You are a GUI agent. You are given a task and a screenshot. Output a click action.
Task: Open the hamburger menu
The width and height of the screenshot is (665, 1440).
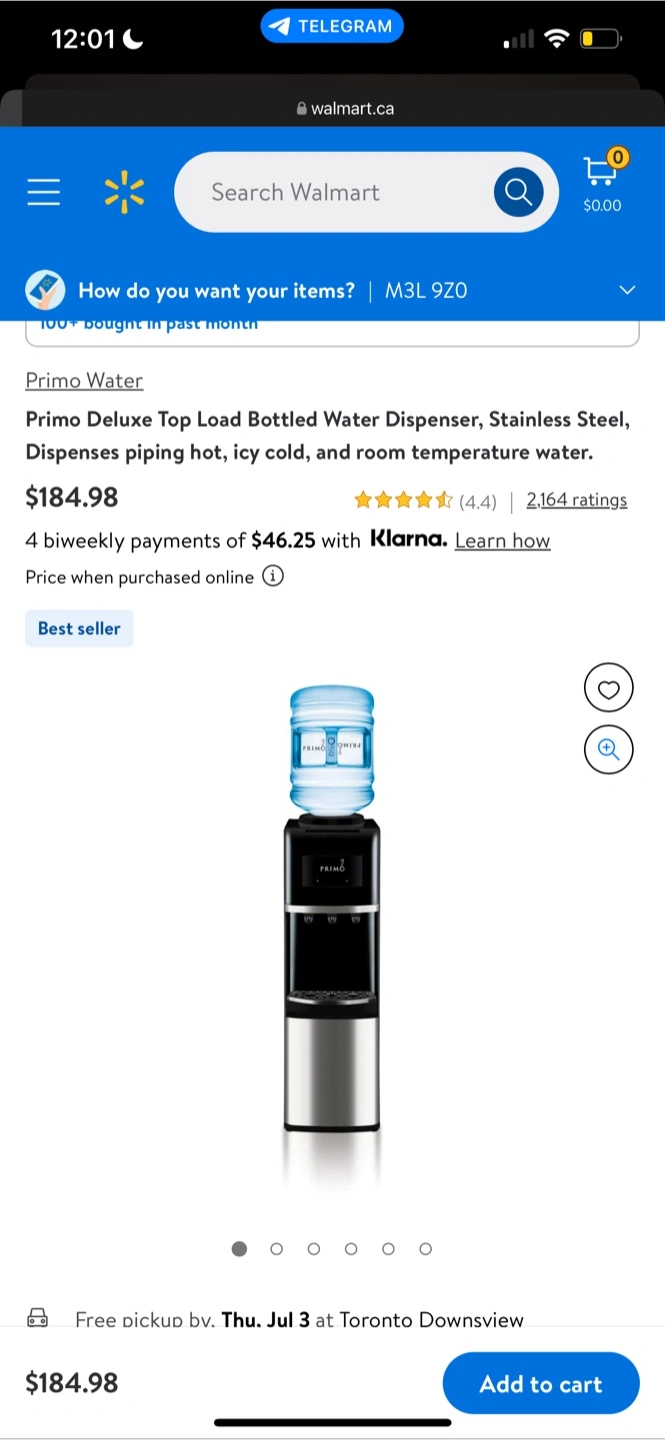click(44, 192)
